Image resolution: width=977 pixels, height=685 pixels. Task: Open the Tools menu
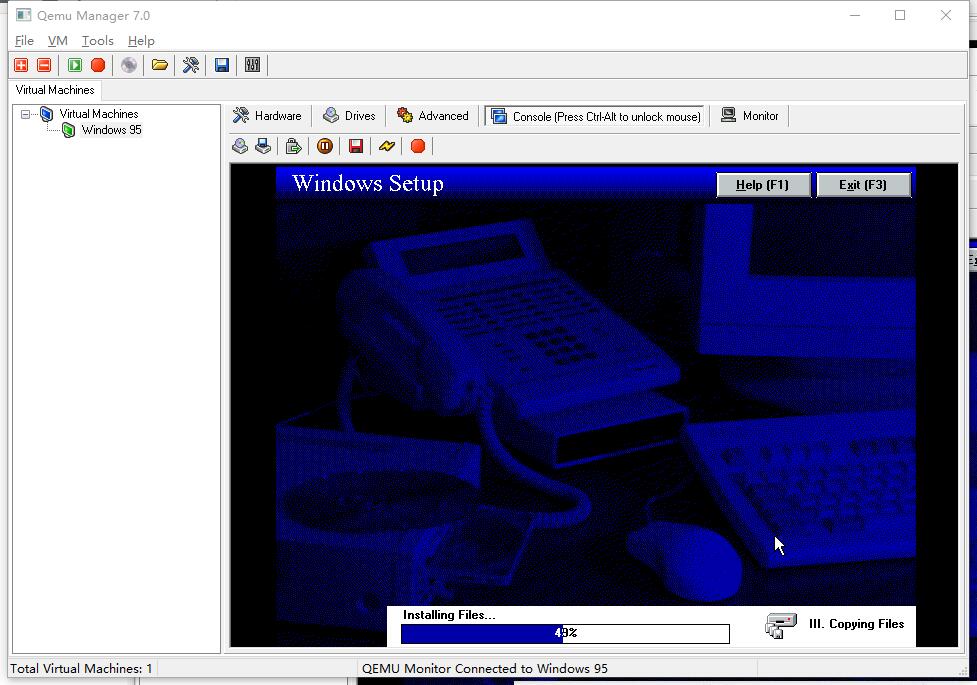pyautogui.click(x=98, y=41)
